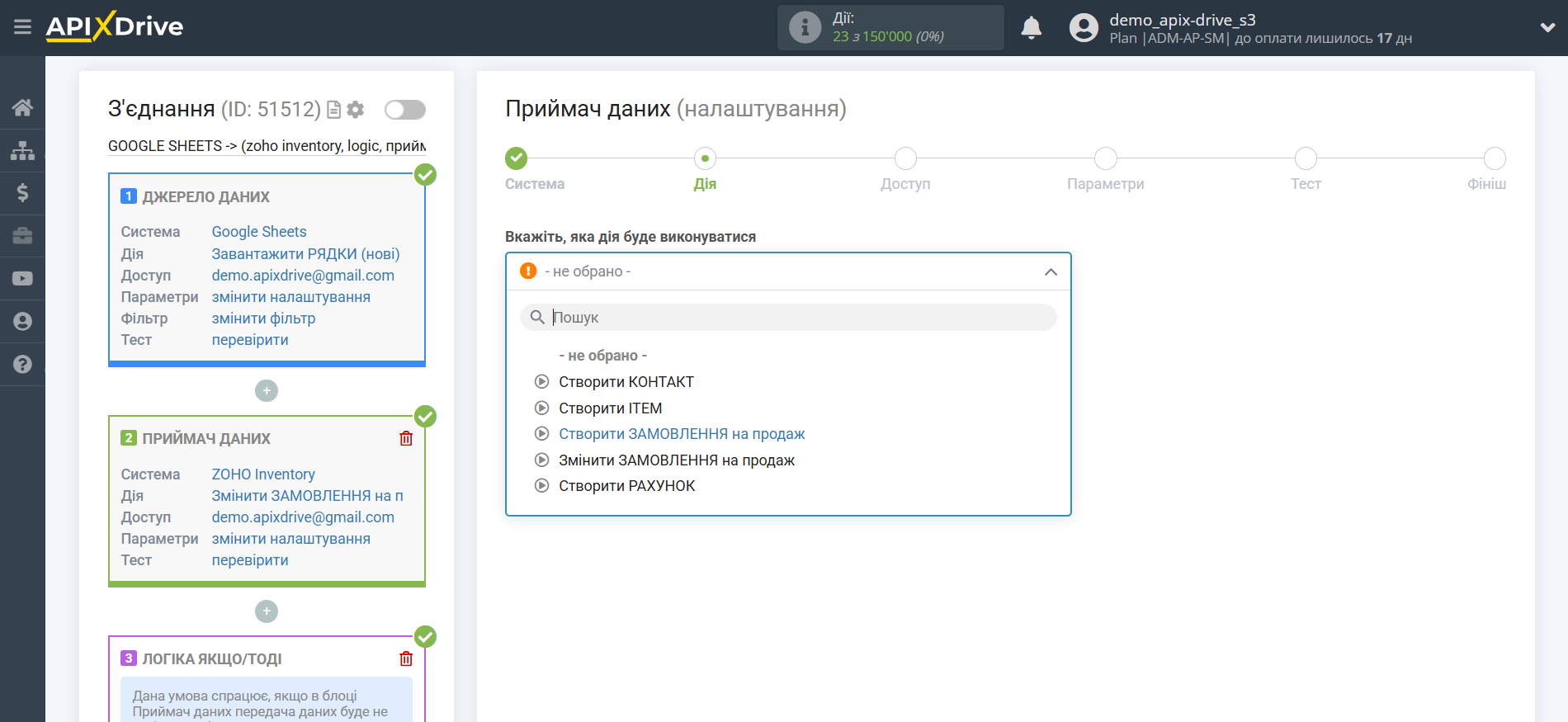The image size is (1568, 722).
Task: Click the ApiX-Drive logo
Action: click(x=115, y=26)
